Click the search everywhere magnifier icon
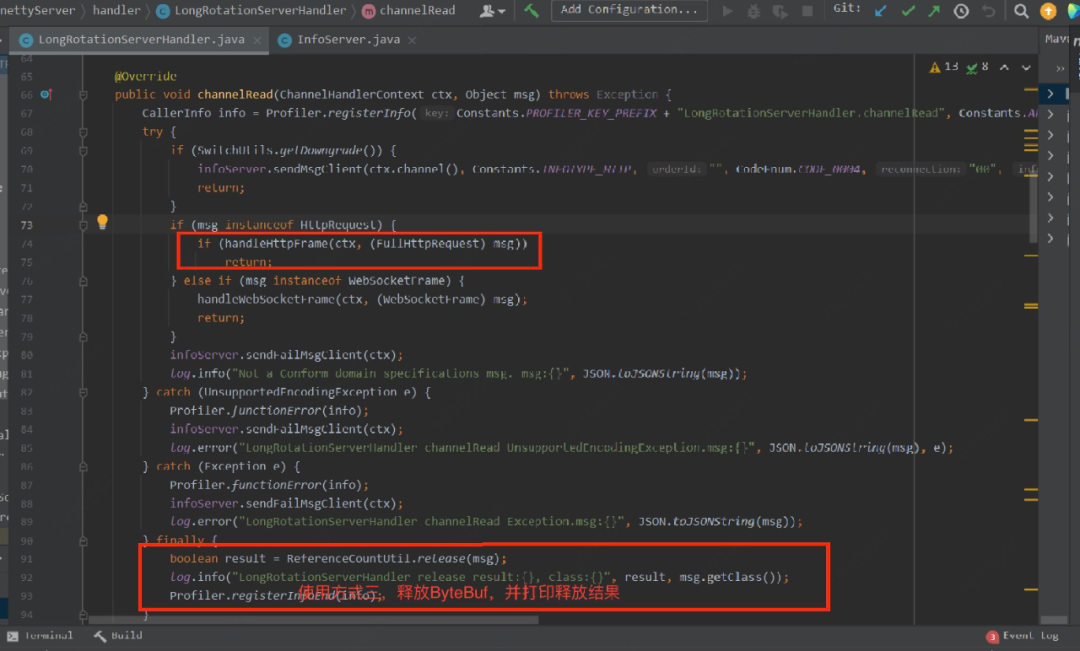 [x=1021, y=11]
